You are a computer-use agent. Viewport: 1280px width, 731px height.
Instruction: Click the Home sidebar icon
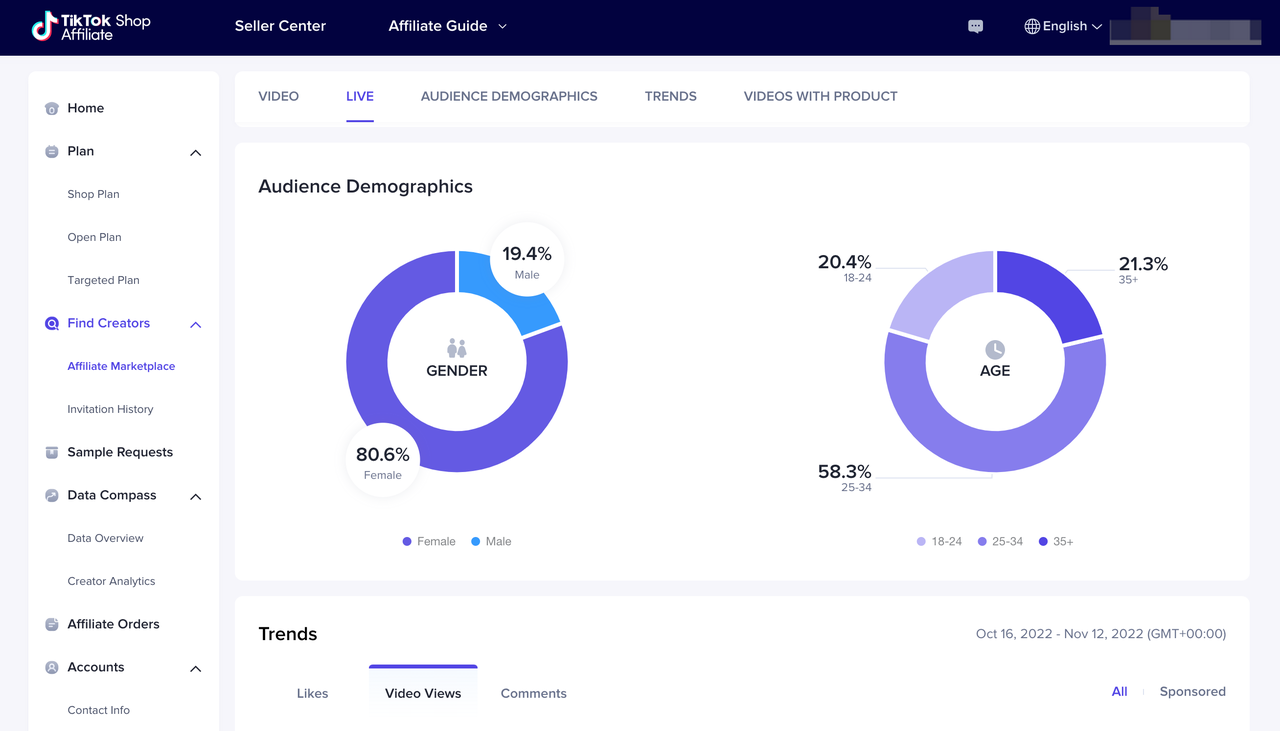[52, 109]
